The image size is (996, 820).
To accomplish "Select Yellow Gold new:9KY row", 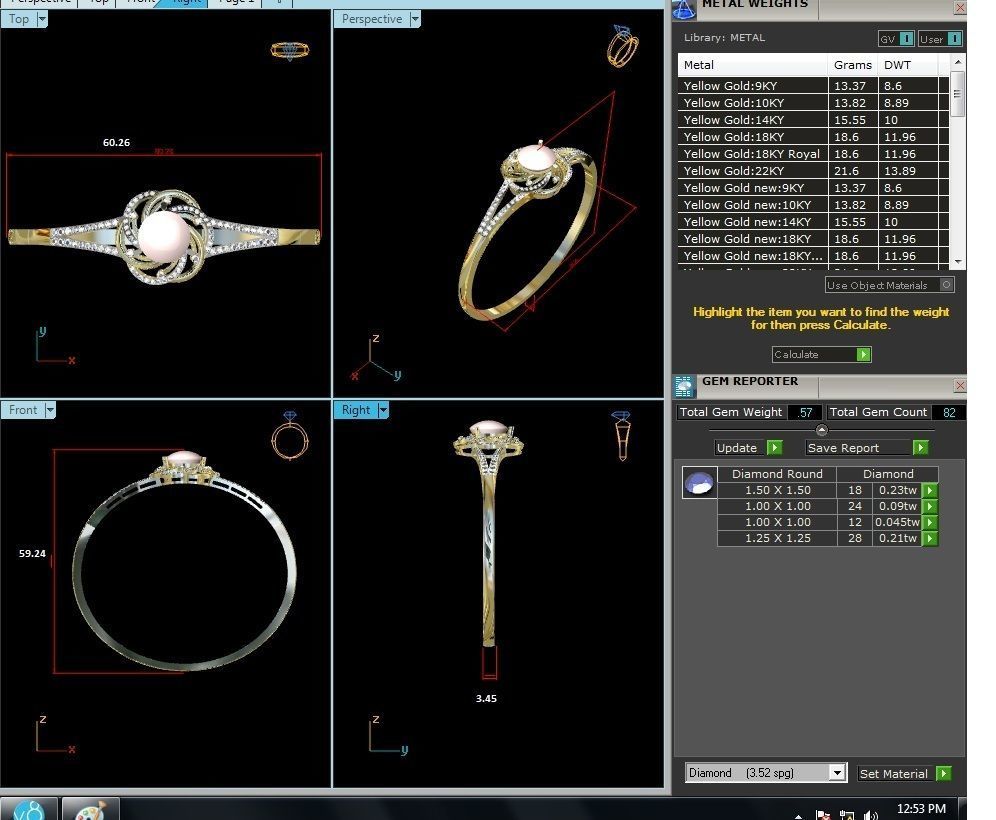I will click(814, 188).
